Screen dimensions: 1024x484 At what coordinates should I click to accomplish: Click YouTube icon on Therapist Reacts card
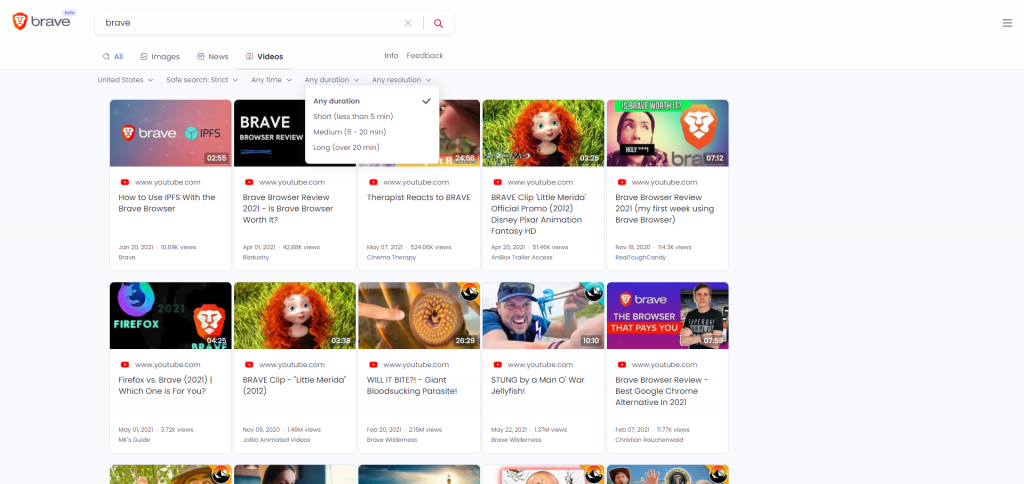(x=372, y=182)
